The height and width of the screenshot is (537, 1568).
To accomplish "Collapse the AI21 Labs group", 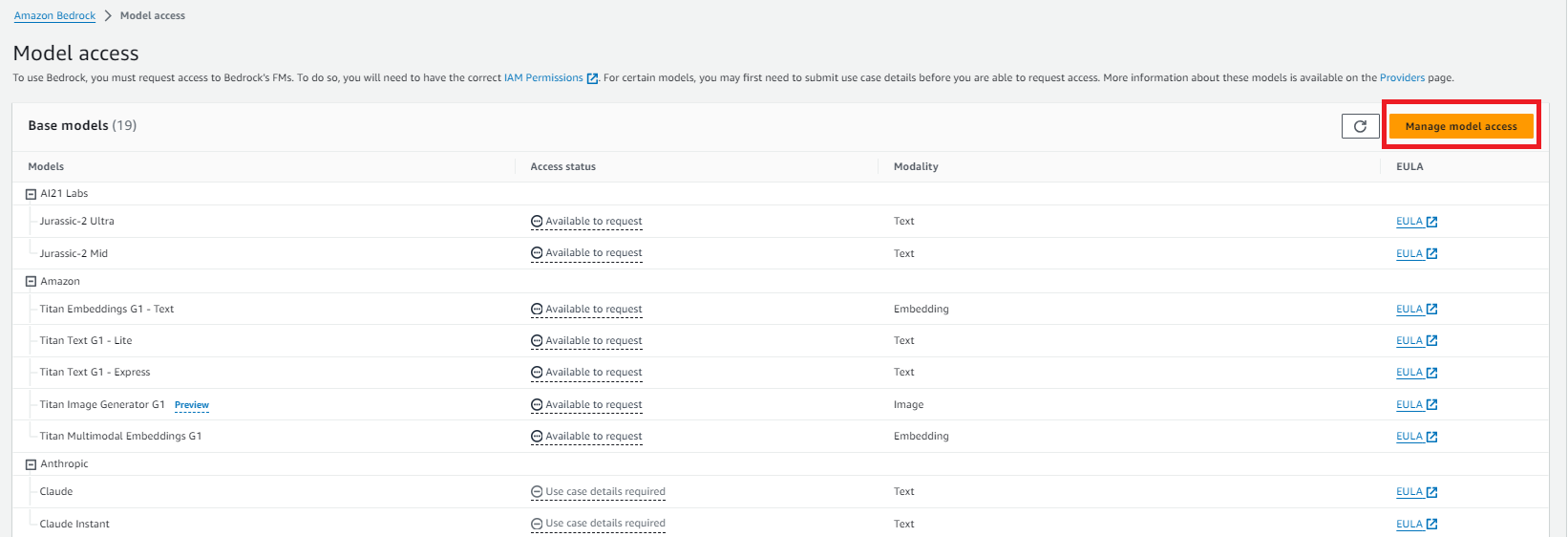I will 31,194.
